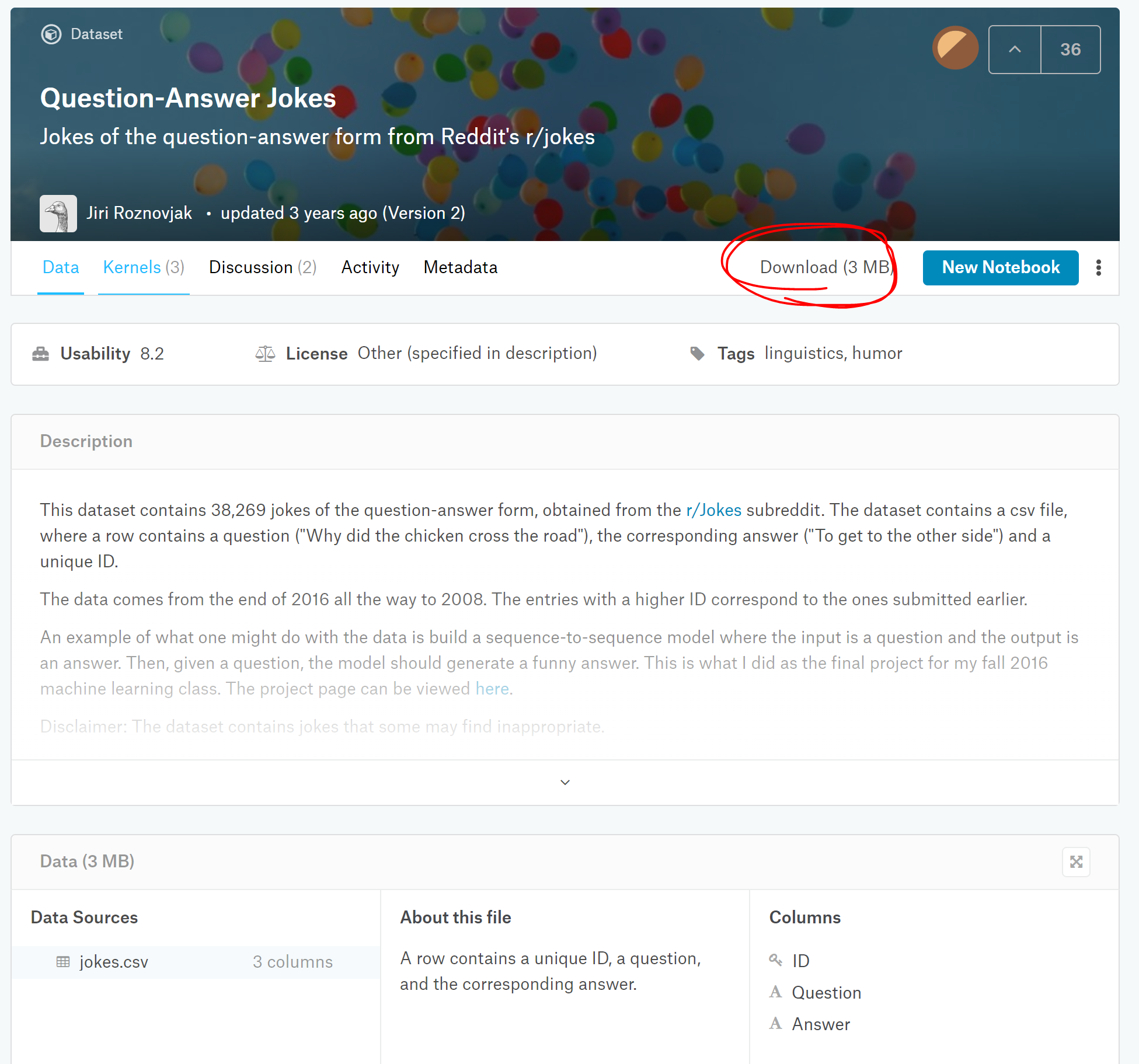Click the Tags label icon
The width and height of the screenshot is (1139, 1064).
coord(697,354)
